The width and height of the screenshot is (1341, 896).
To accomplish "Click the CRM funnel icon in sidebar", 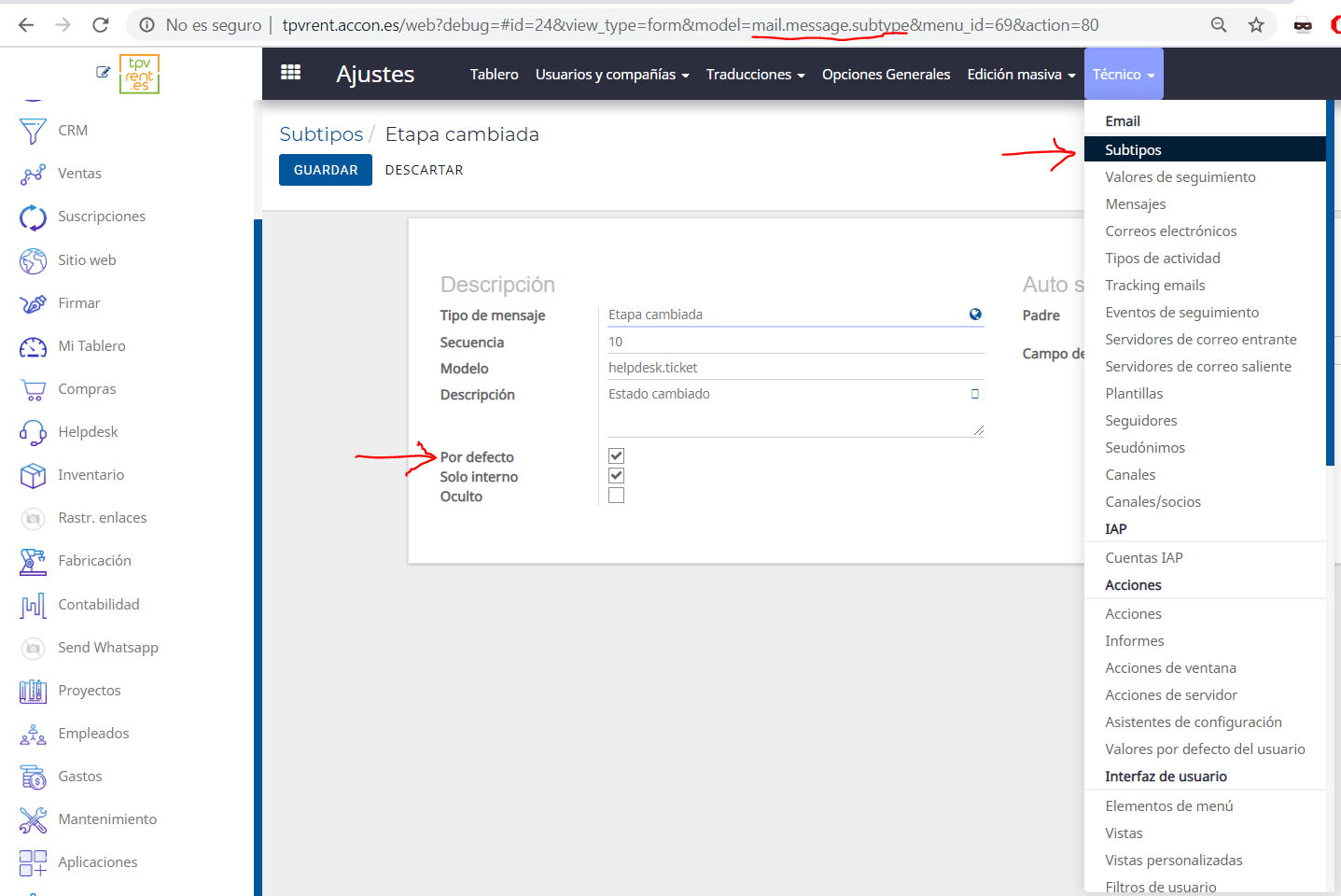I will click(x=33, y=131).
